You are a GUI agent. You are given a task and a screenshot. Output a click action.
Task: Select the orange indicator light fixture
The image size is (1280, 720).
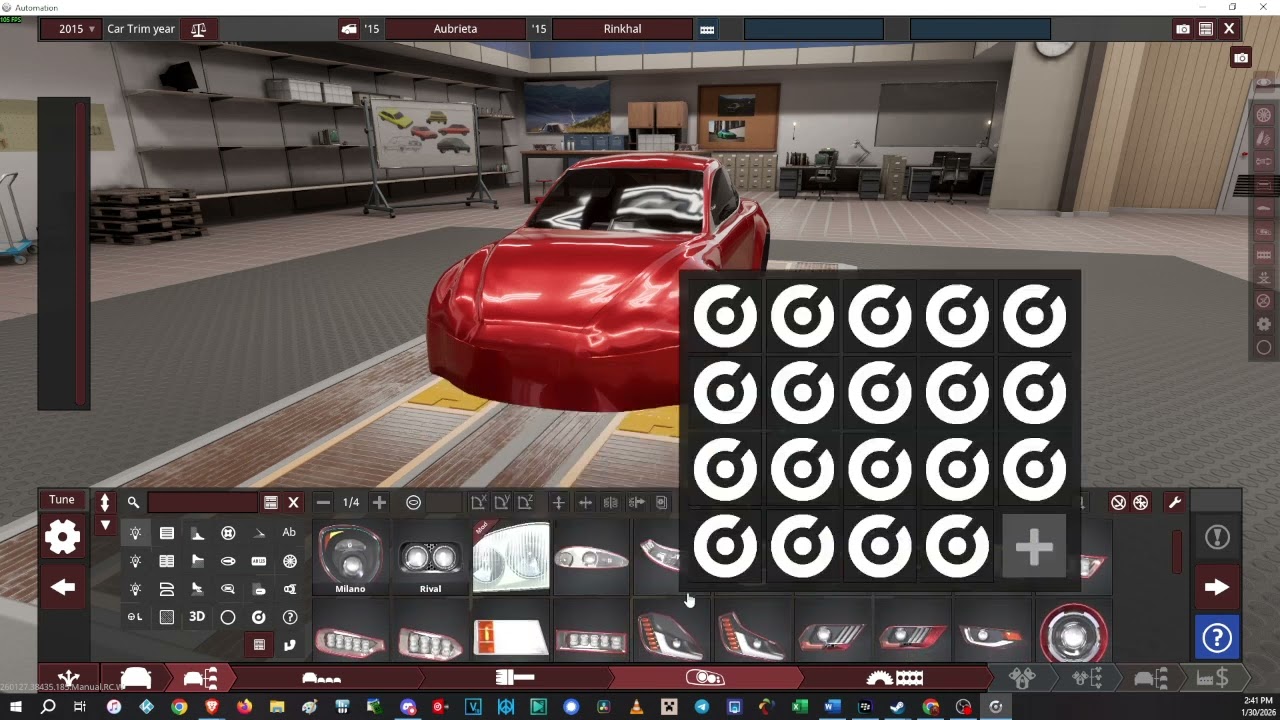(x=511, y=637)
